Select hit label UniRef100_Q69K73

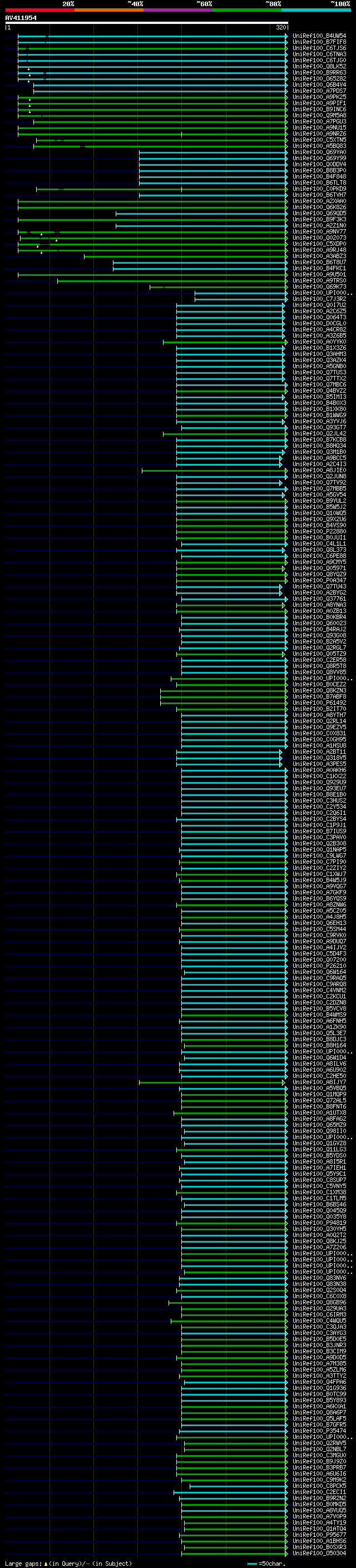(x=319, y=286)
